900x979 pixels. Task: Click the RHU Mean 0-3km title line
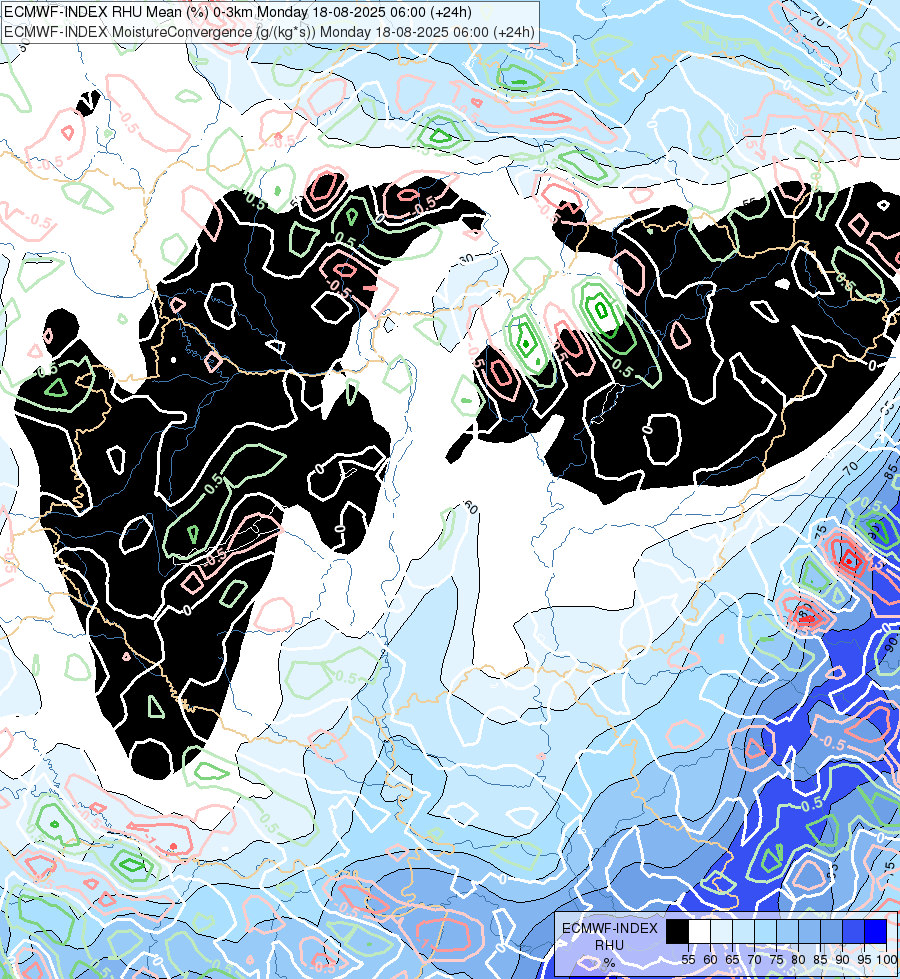tap(238, 12)
